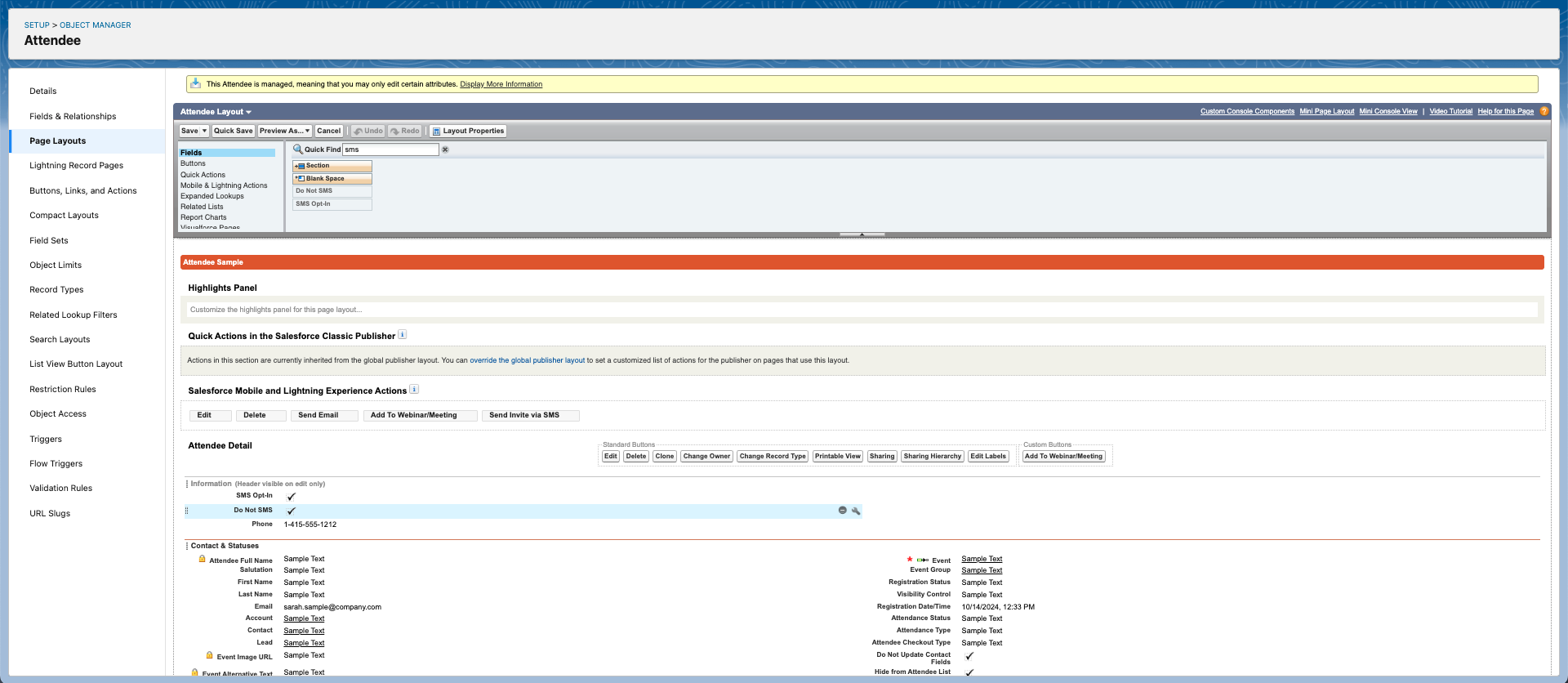The height and width of the screenshot is (683, 1568).
Task: Click the Redo toolbar button
Action: 405,131
